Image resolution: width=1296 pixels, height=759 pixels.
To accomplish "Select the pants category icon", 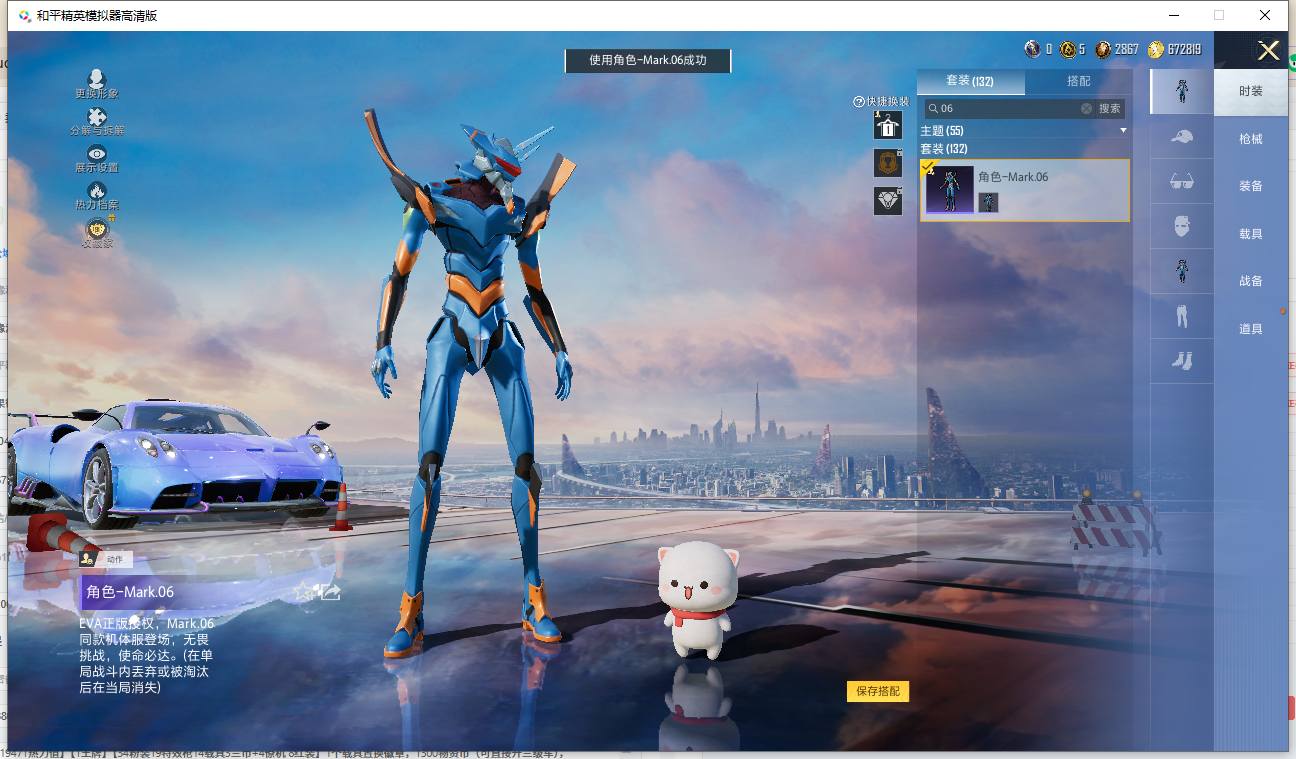I will pos(1182,317).
